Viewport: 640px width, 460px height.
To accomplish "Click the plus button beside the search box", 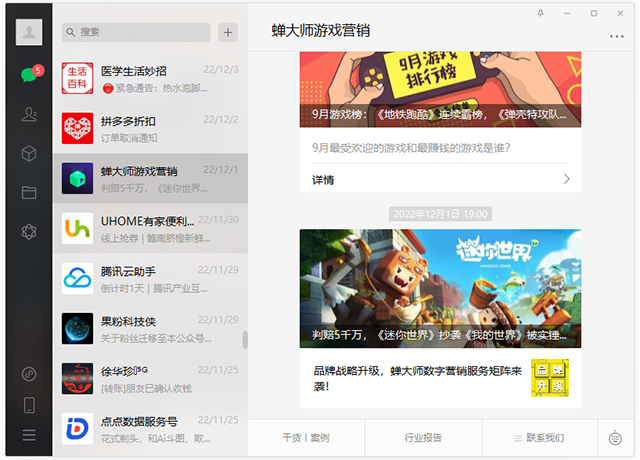I will coord(228,32).
